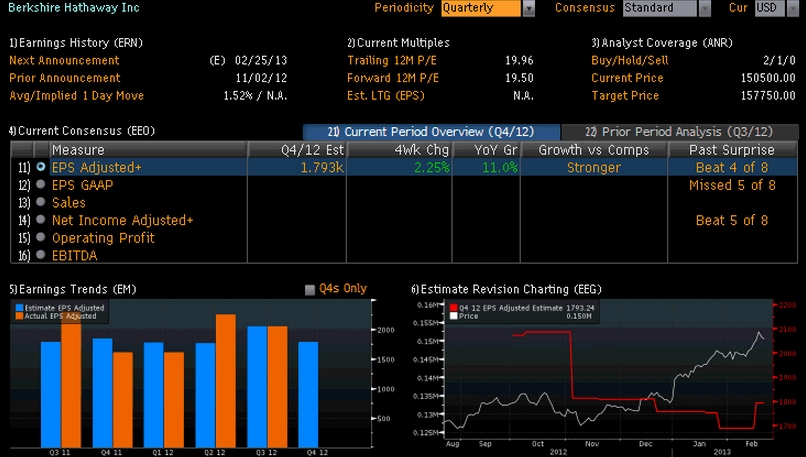This screenshot has height=457, width=806.
Task: Click the Forward 12M P/E value 19.50
Action: pos(519,78)
